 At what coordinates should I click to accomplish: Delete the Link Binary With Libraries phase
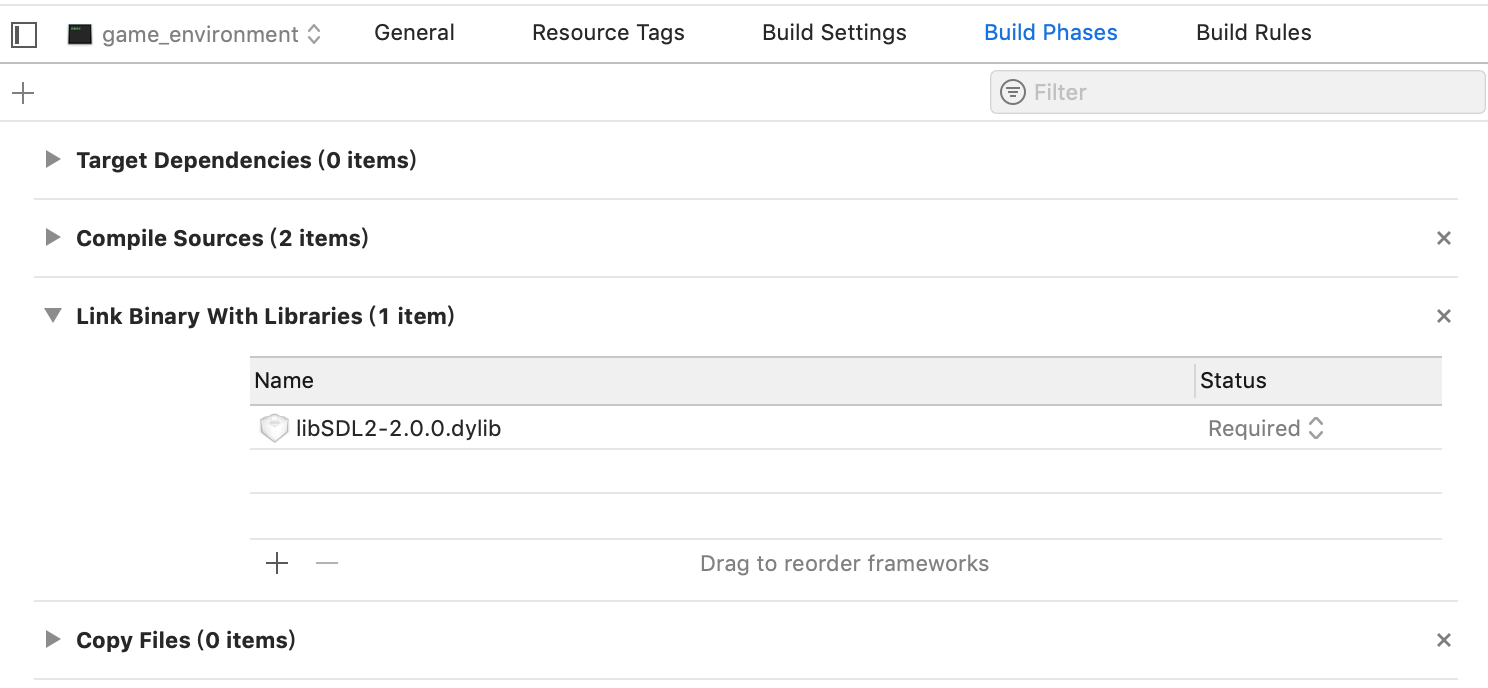(x=1443, y=317)
